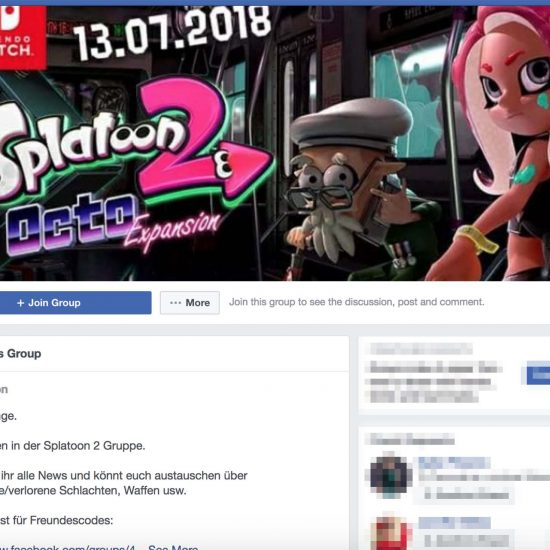Click the Nintendo Switch logo on cover
The height and width of the screenshot is (550, 550).
[23, 37]
